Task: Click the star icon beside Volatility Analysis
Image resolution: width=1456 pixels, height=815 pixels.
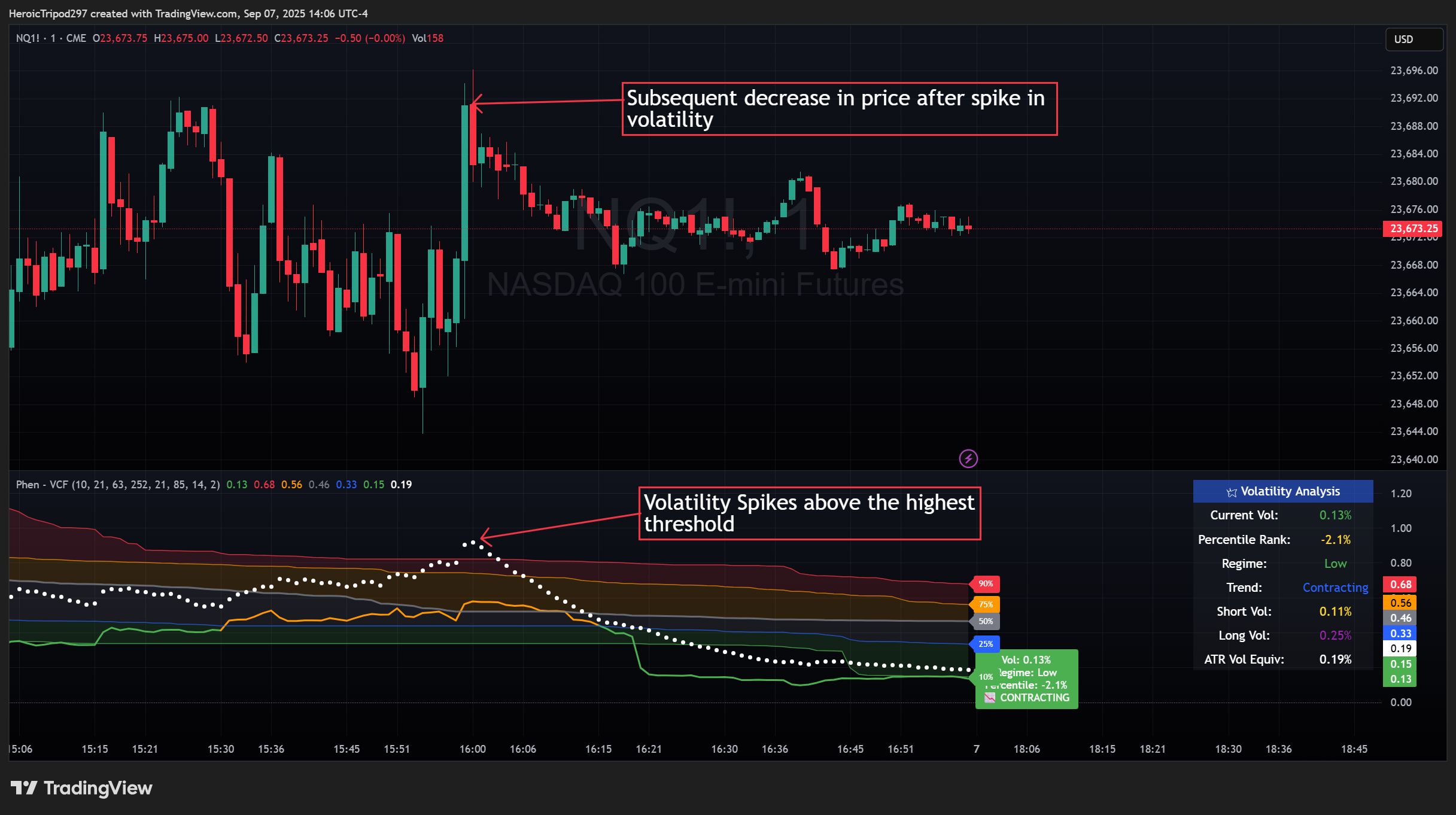Action: point(1232,492)
